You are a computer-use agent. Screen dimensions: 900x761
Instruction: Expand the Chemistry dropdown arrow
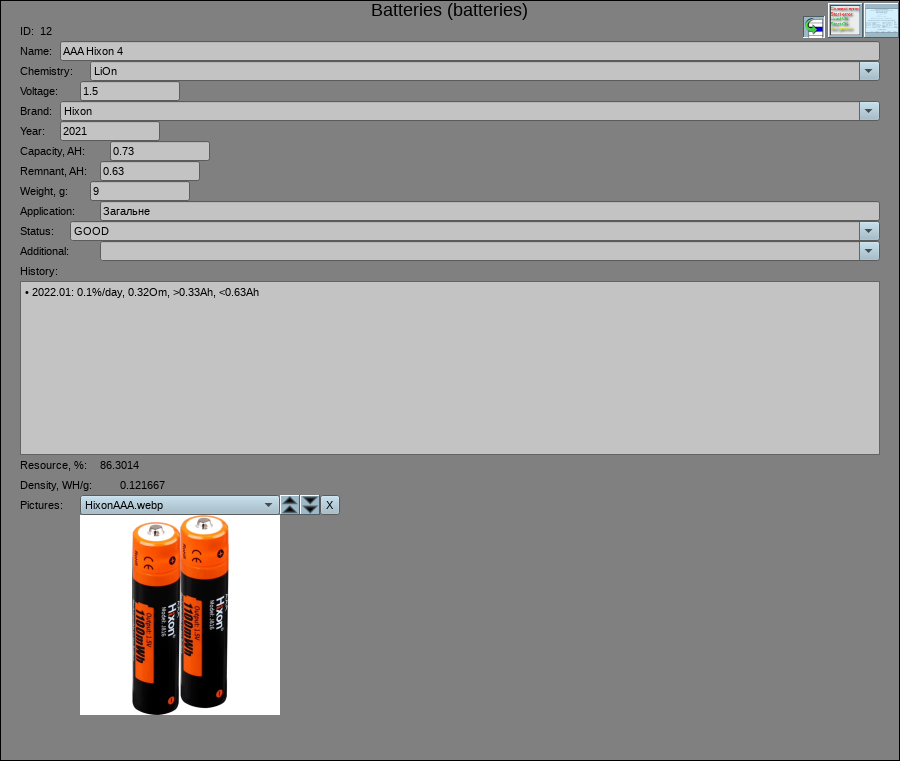click(x=869, y=71)
